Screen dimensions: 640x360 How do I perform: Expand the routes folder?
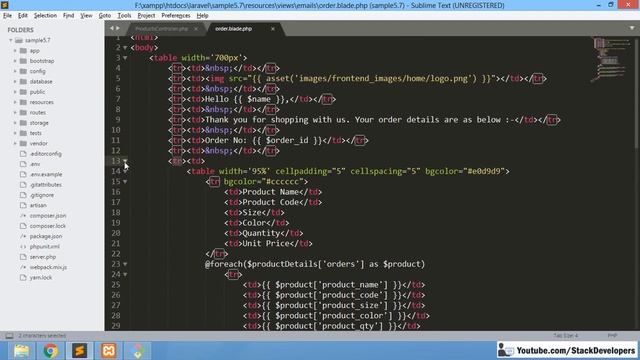click(15, 112)
